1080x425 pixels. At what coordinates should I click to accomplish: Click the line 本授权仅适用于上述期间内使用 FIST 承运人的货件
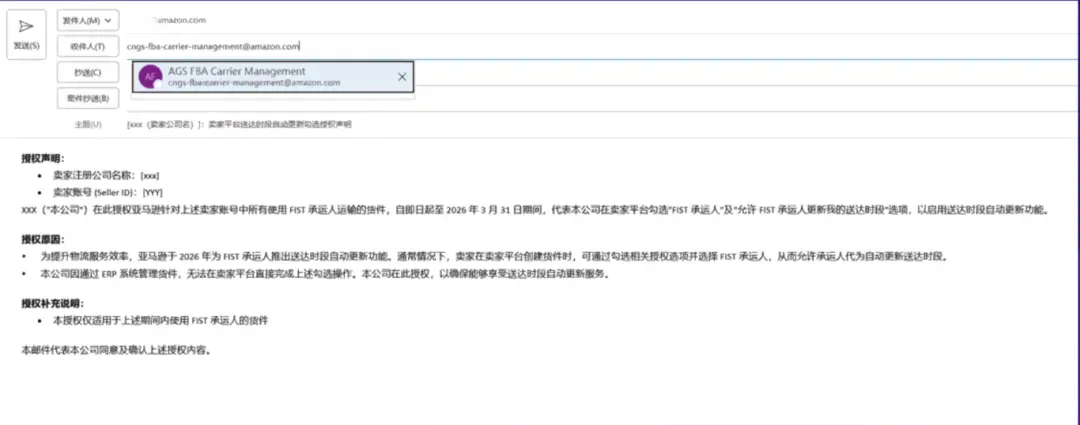(160, 320)
